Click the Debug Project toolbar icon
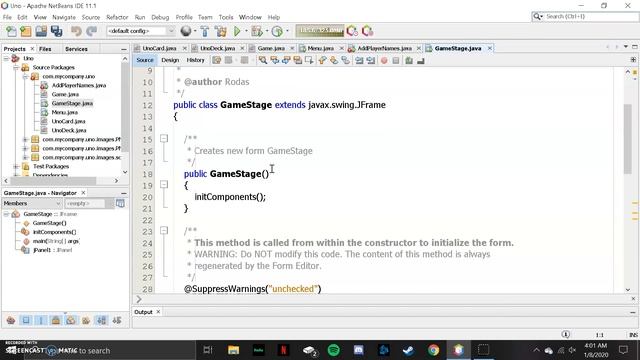 257,31
